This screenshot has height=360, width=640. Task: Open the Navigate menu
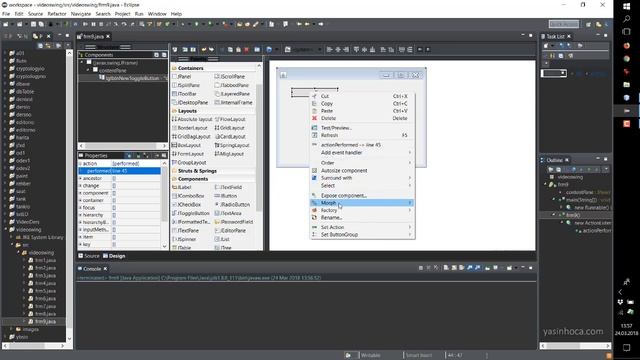coord(81,14)
